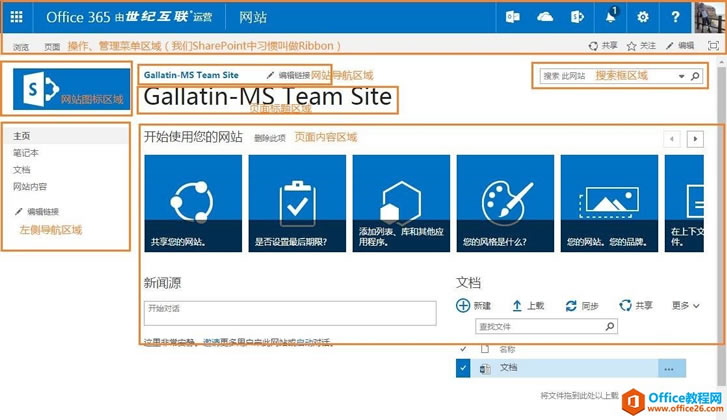Switch to the 页面 ribbon tab

click(x=52, y=46)
